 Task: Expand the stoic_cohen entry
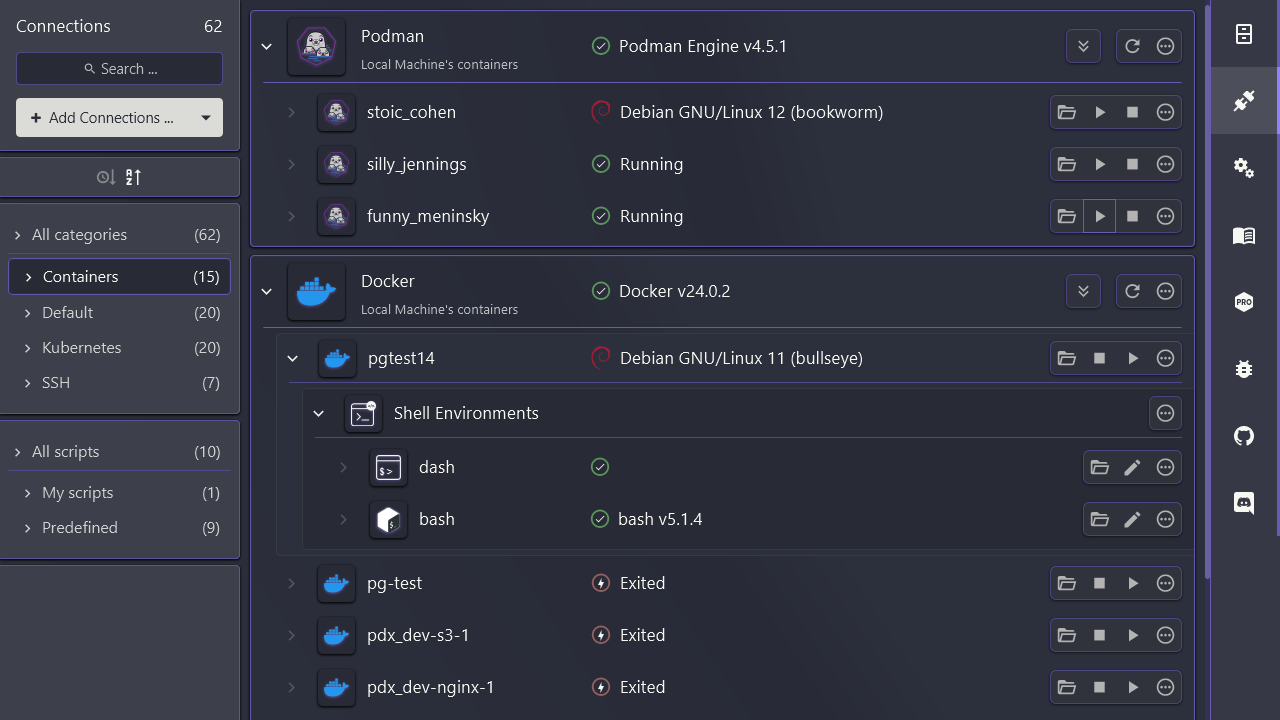tap(292, 112)
